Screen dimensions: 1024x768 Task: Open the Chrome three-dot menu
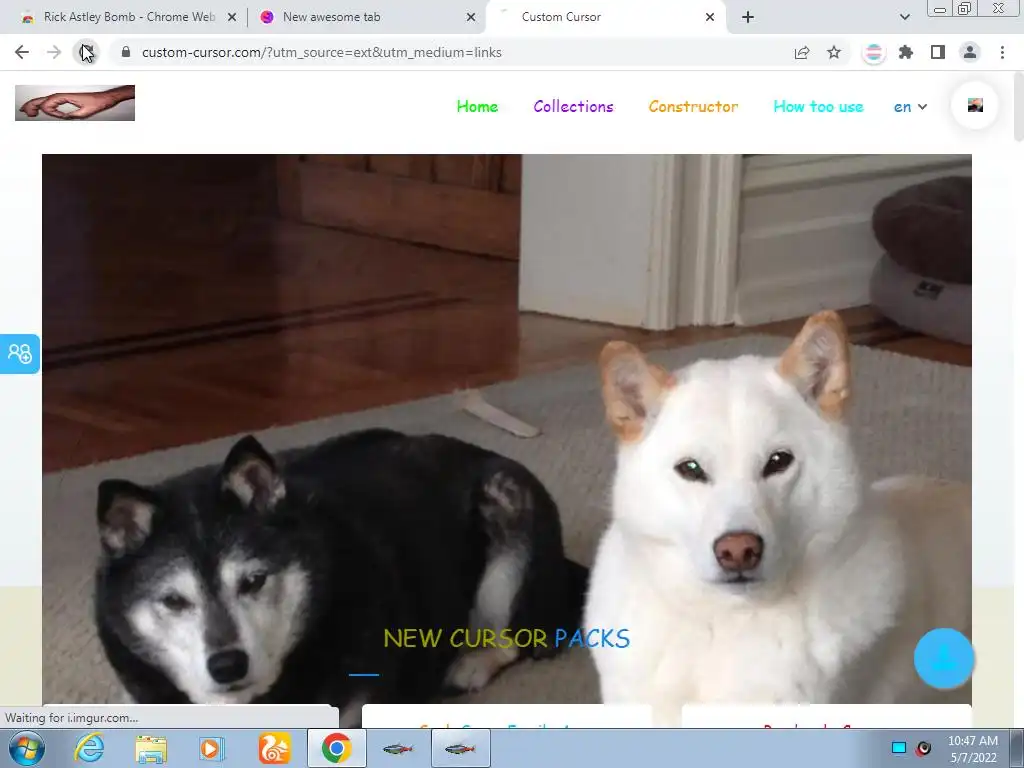[1002, 52]
